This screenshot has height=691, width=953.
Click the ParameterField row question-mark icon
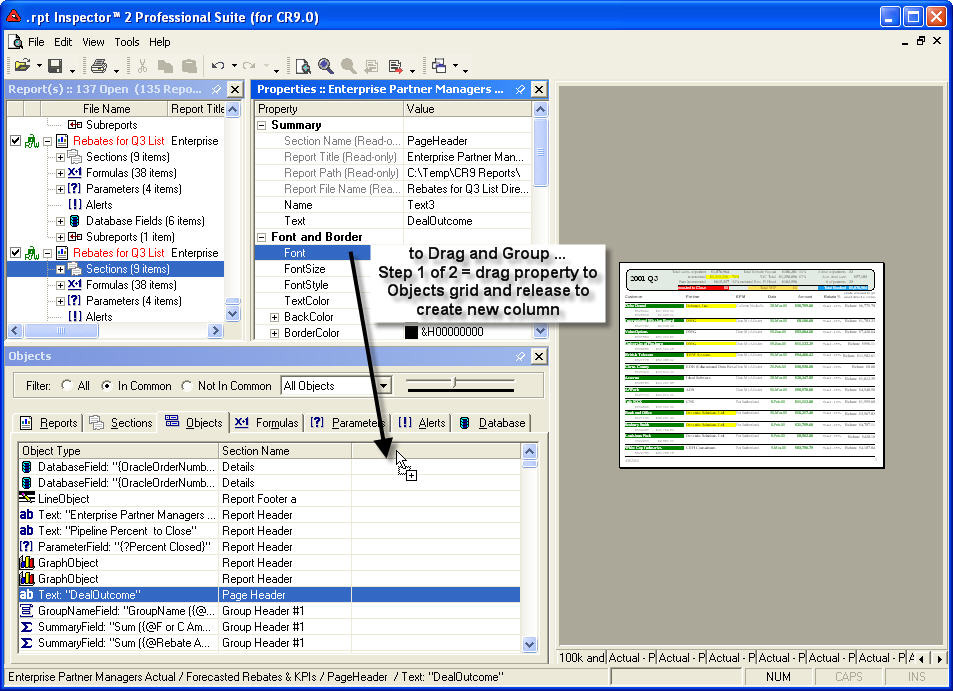[x=26, y=546]
